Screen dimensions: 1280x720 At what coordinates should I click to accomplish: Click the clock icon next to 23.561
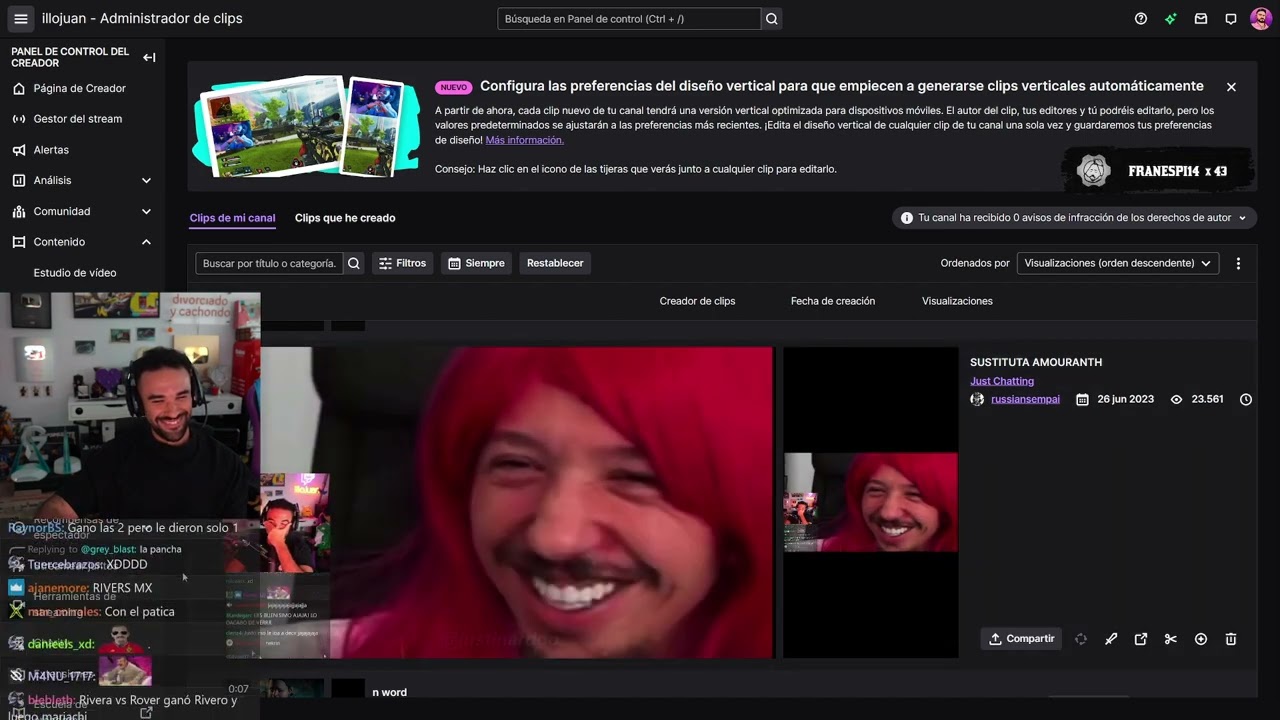1246,399
